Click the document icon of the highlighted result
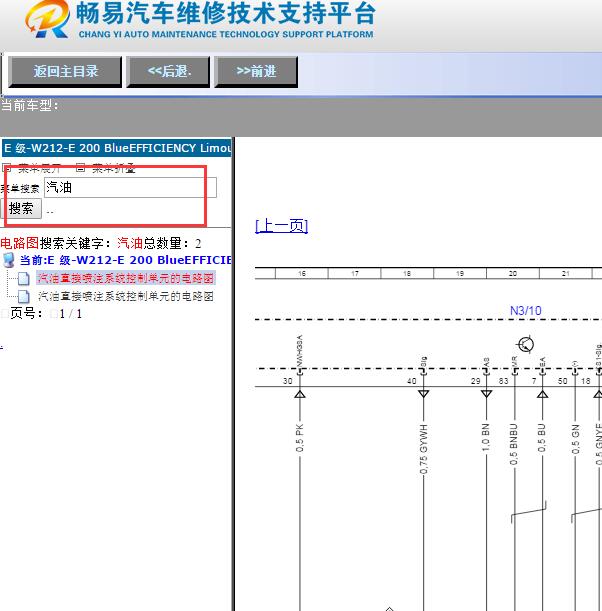Image resolution: width=602 pixels, height=611 pixels. point(23,279)
